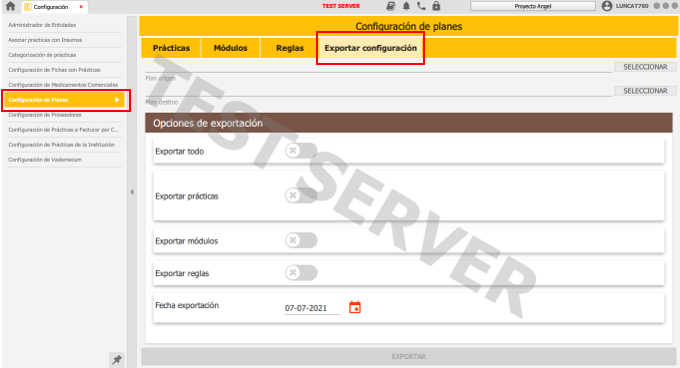Open Configuración de Fichas con Prácticas
Image resolution: width=680 pixels, height=368 pixels.
point(64,70)
